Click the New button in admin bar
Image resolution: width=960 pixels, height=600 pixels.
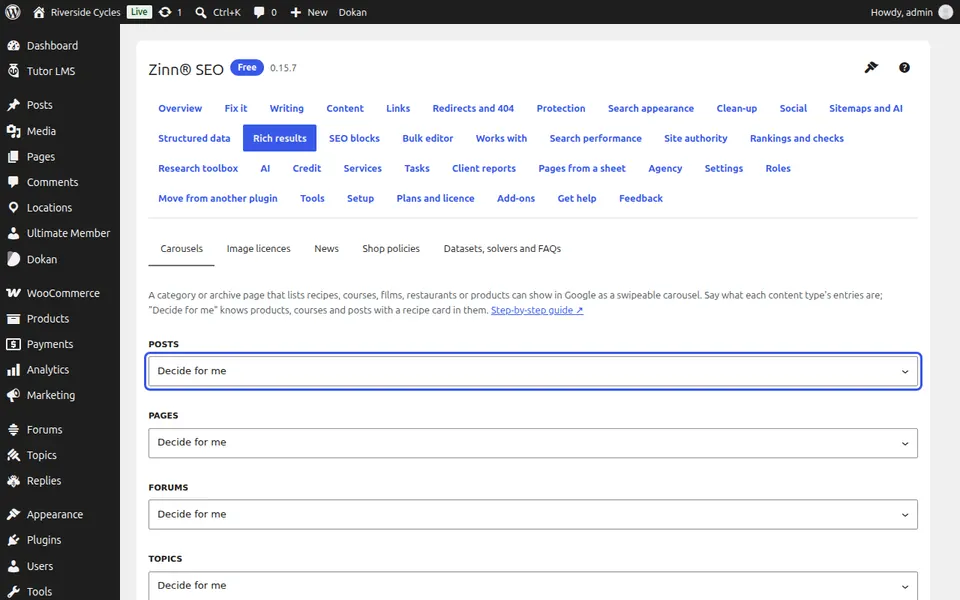309,12
